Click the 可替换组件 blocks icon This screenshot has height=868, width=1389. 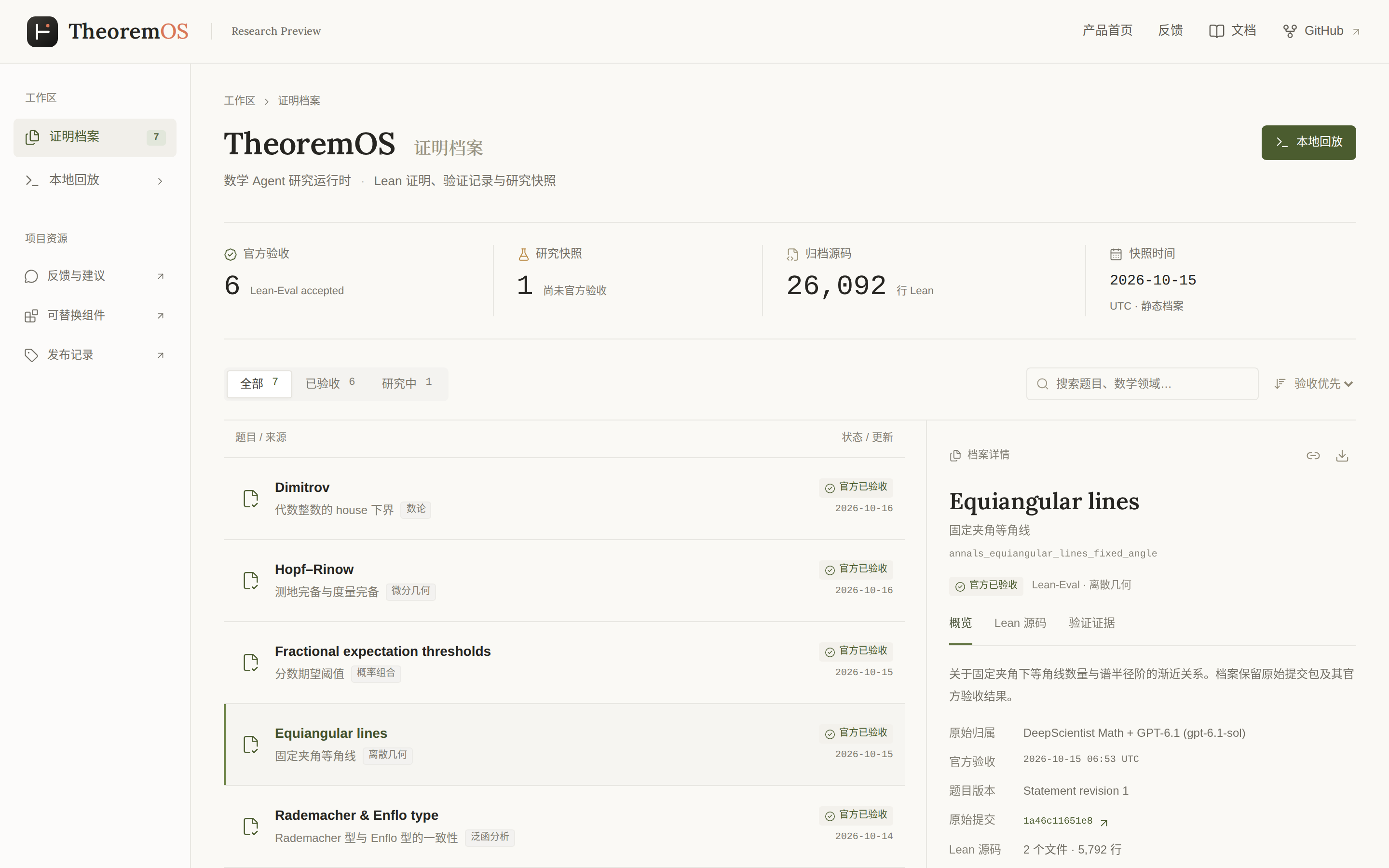click(x=31, y=316)
